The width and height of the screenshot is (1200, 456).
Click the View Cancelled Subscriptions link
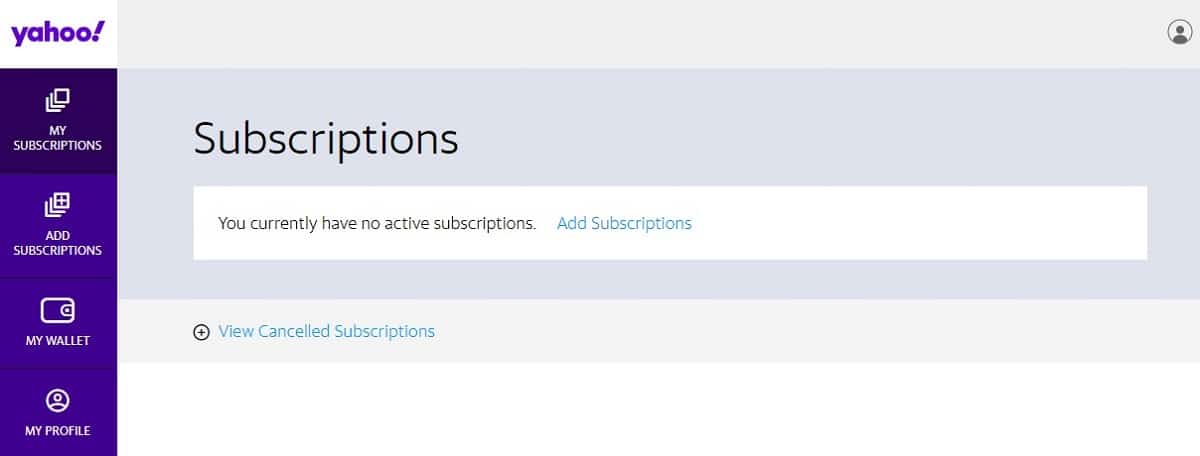click(327, 331)
